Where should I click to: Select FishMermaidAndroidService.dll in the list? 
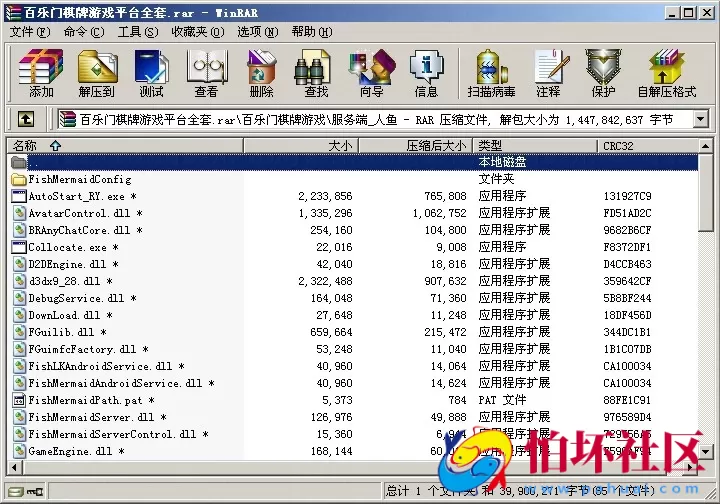coord(121,383)
